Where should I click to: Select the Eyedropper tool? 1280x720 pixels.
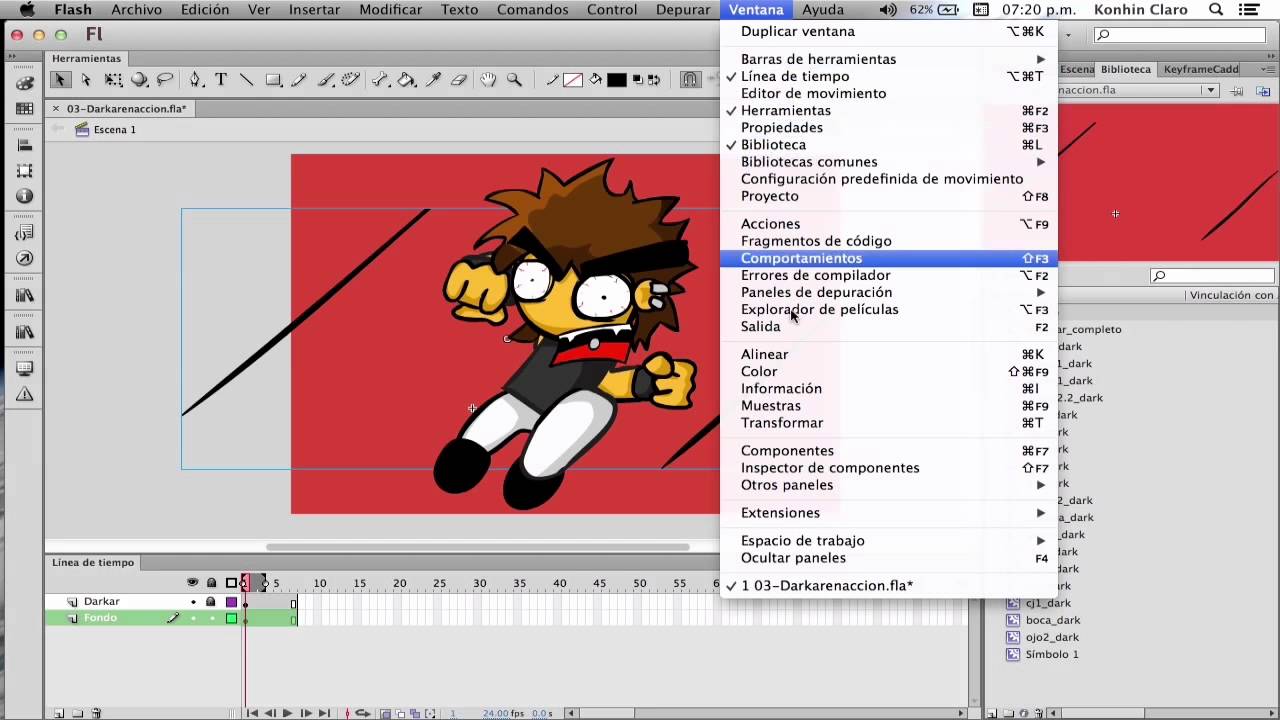(x=434, y=80)
